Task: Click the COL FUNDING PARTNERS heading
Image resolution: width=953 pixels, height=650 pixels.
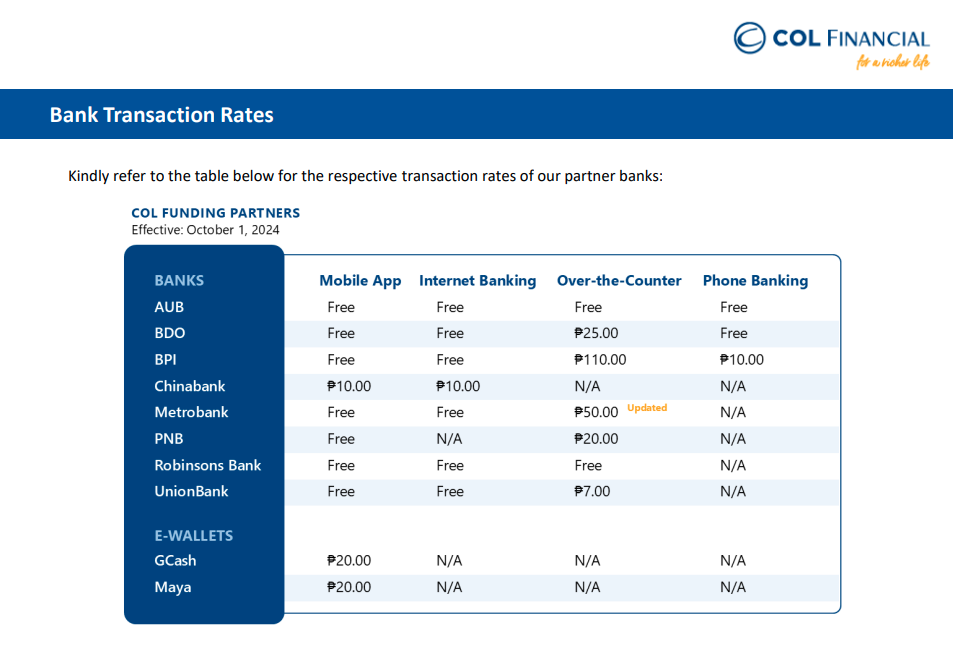Action: (215, 213)
